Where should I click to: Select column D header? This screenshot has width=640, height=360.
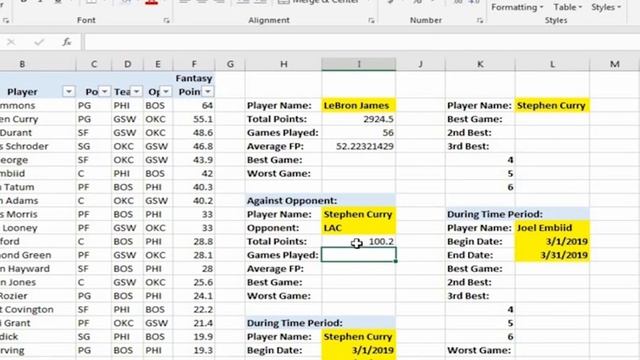click(127, 64)
